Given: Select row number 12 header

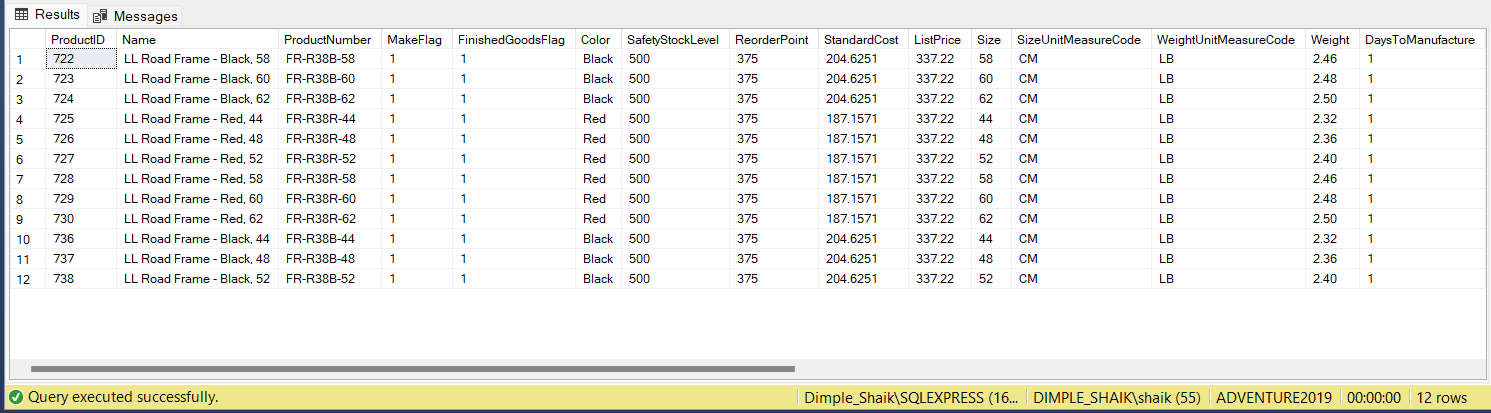Looking at the screenshot, I should 22,279.
